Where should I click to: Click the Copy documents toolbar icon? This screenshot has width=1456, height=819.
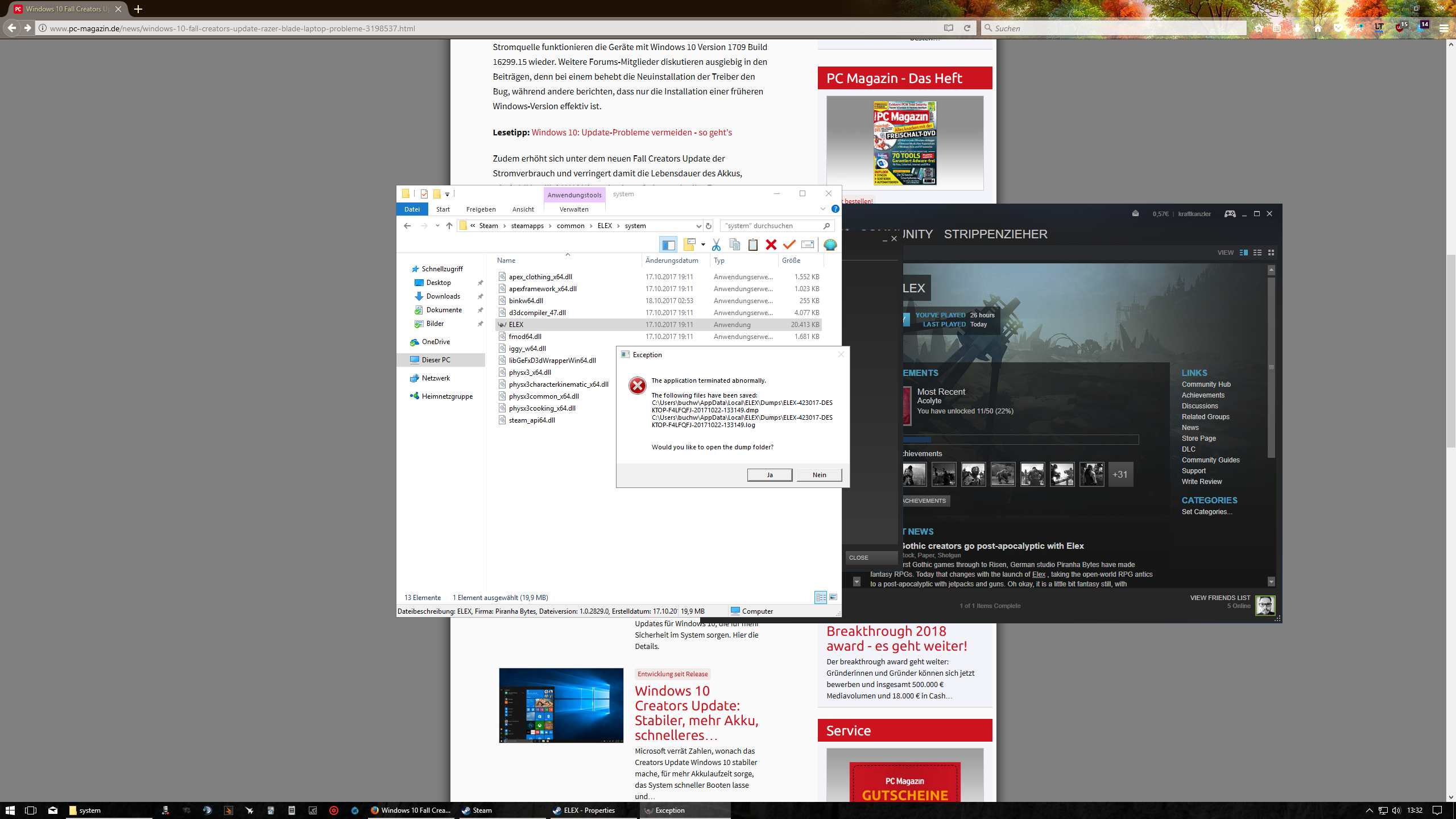point(734,245)
